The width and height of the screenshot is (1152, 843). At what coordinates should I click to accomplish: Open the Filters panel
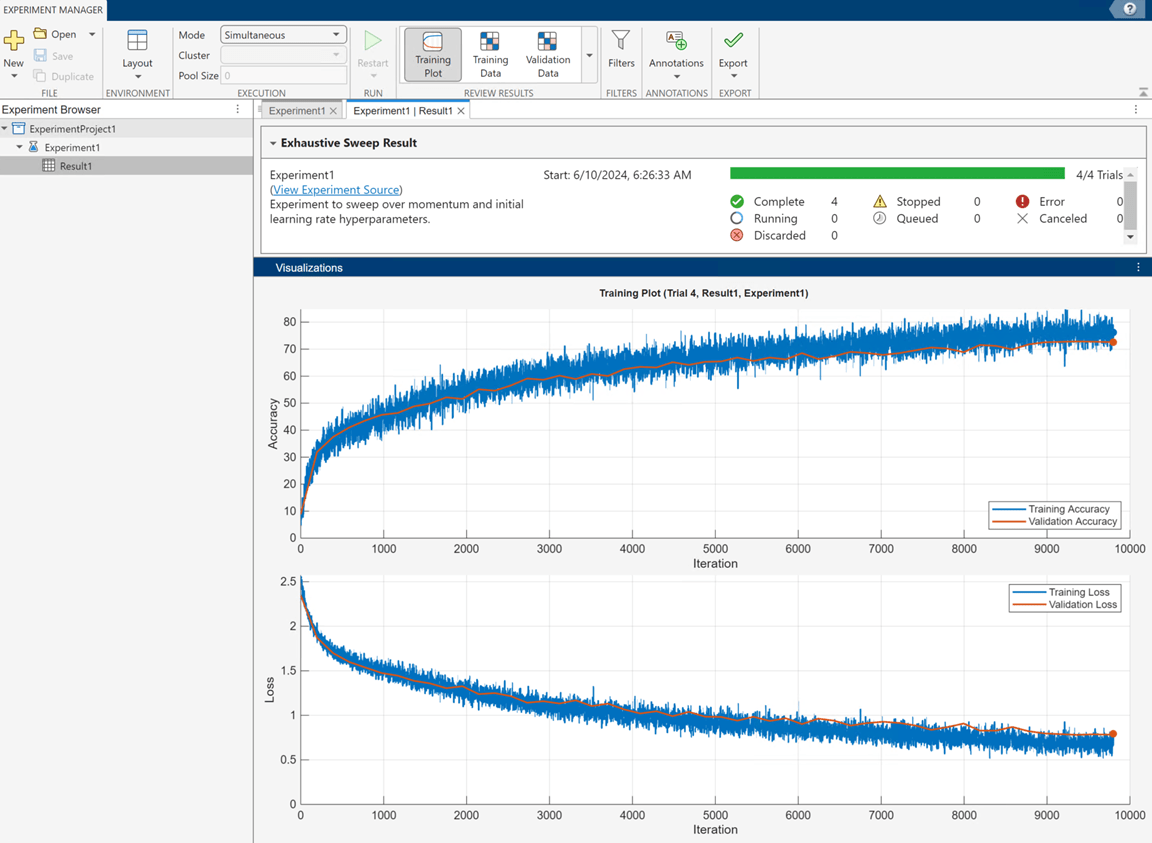tap(621, 49)
